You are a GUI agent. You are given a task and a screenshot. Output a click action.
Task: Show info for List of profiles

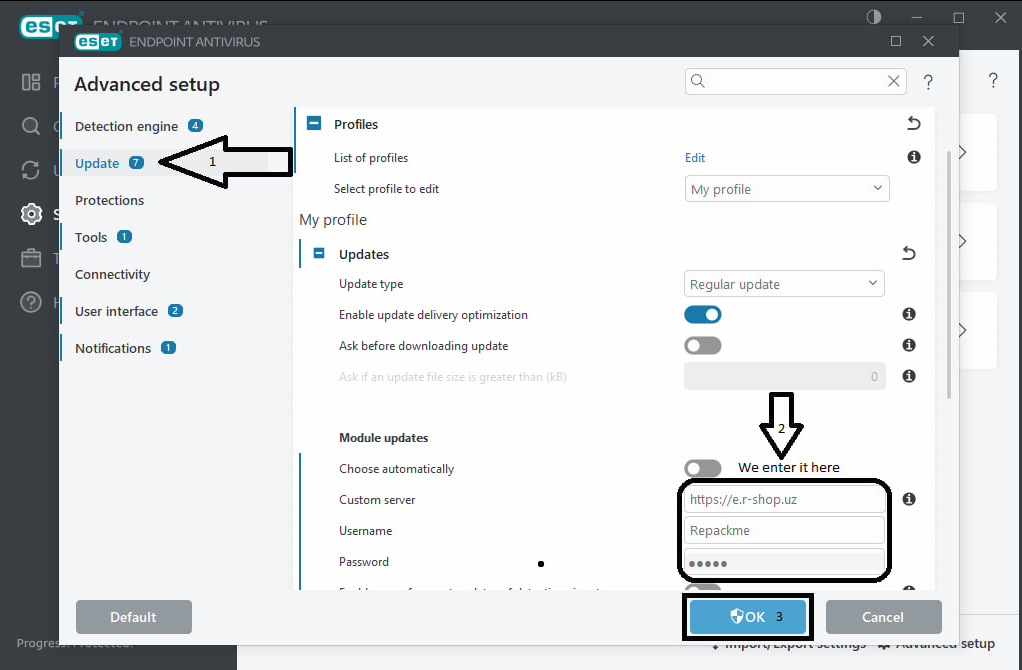click(914, 157)
